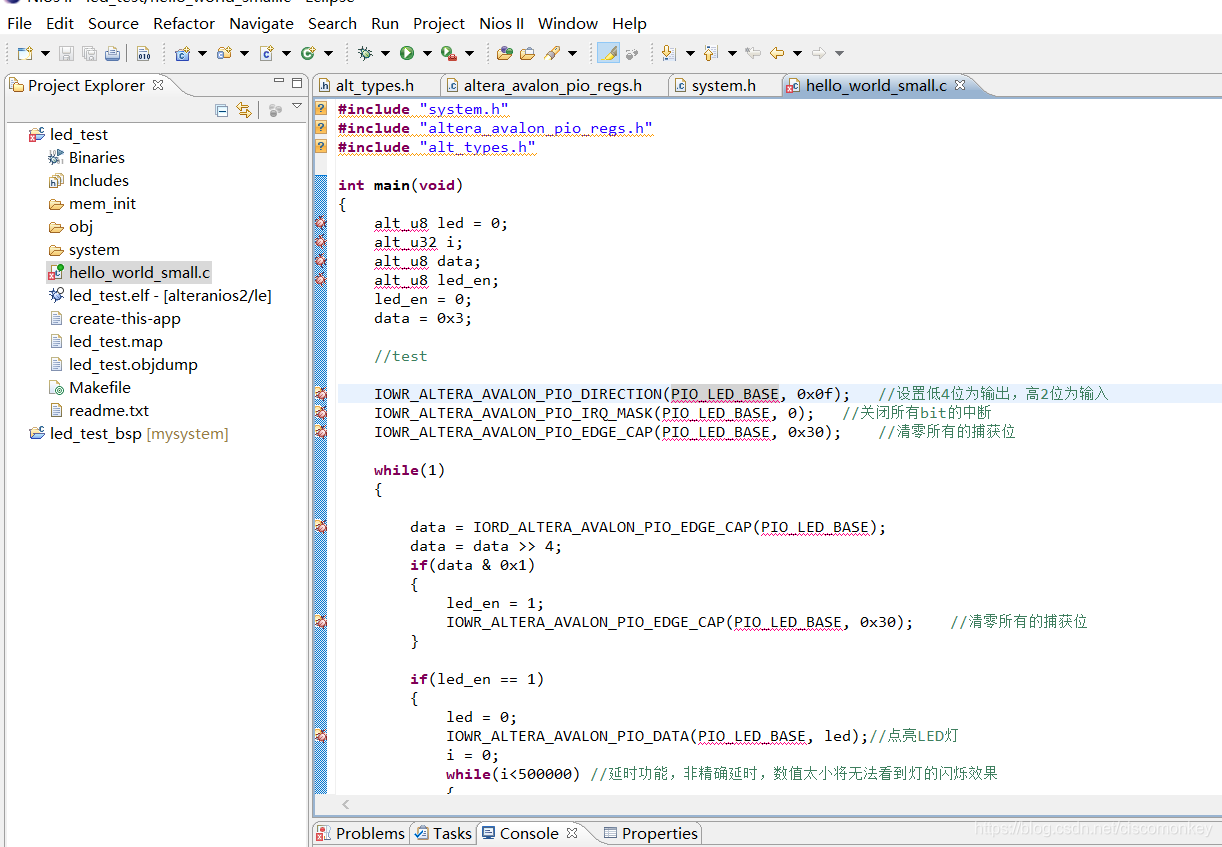
Task: Click the Save All toolbar icon
Action: point(89,53)
